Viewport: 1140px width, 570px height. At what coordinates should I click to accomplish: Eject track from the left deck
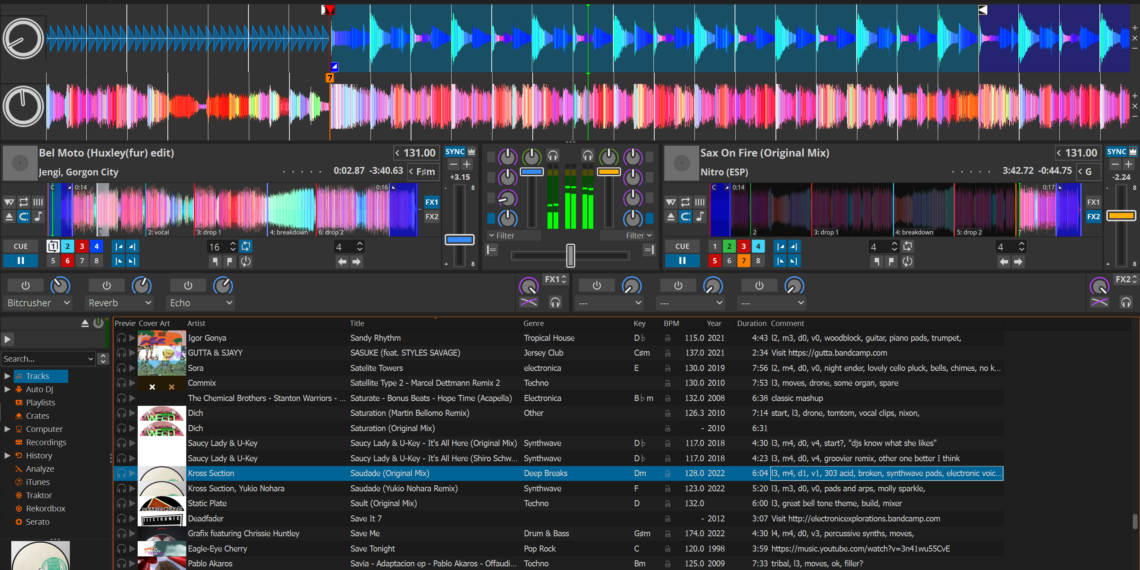10,216
